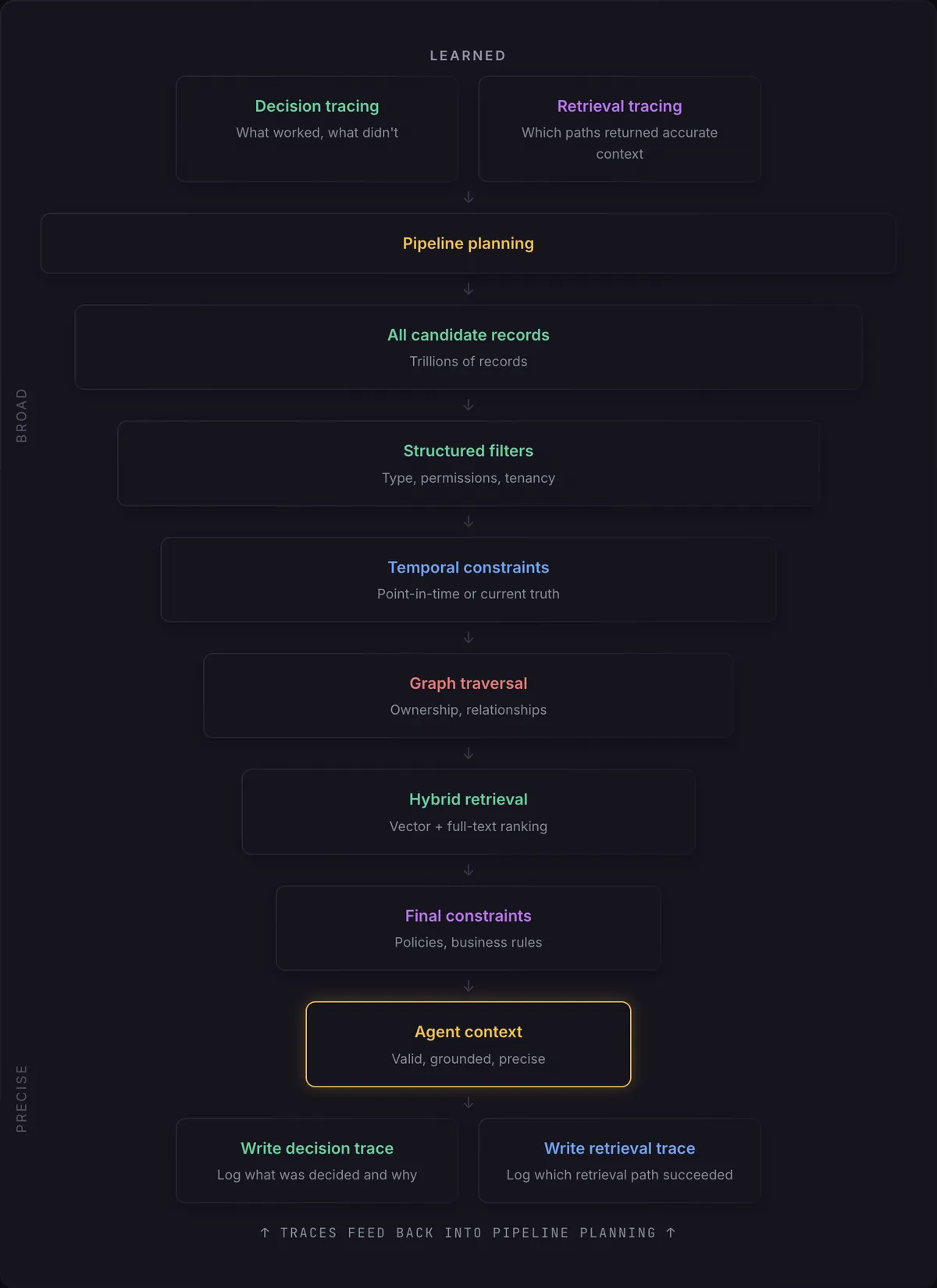Click up arrow left of TRACES FEED text
The height and width of the screenshot is (1288, 937).
point(265,1233)
